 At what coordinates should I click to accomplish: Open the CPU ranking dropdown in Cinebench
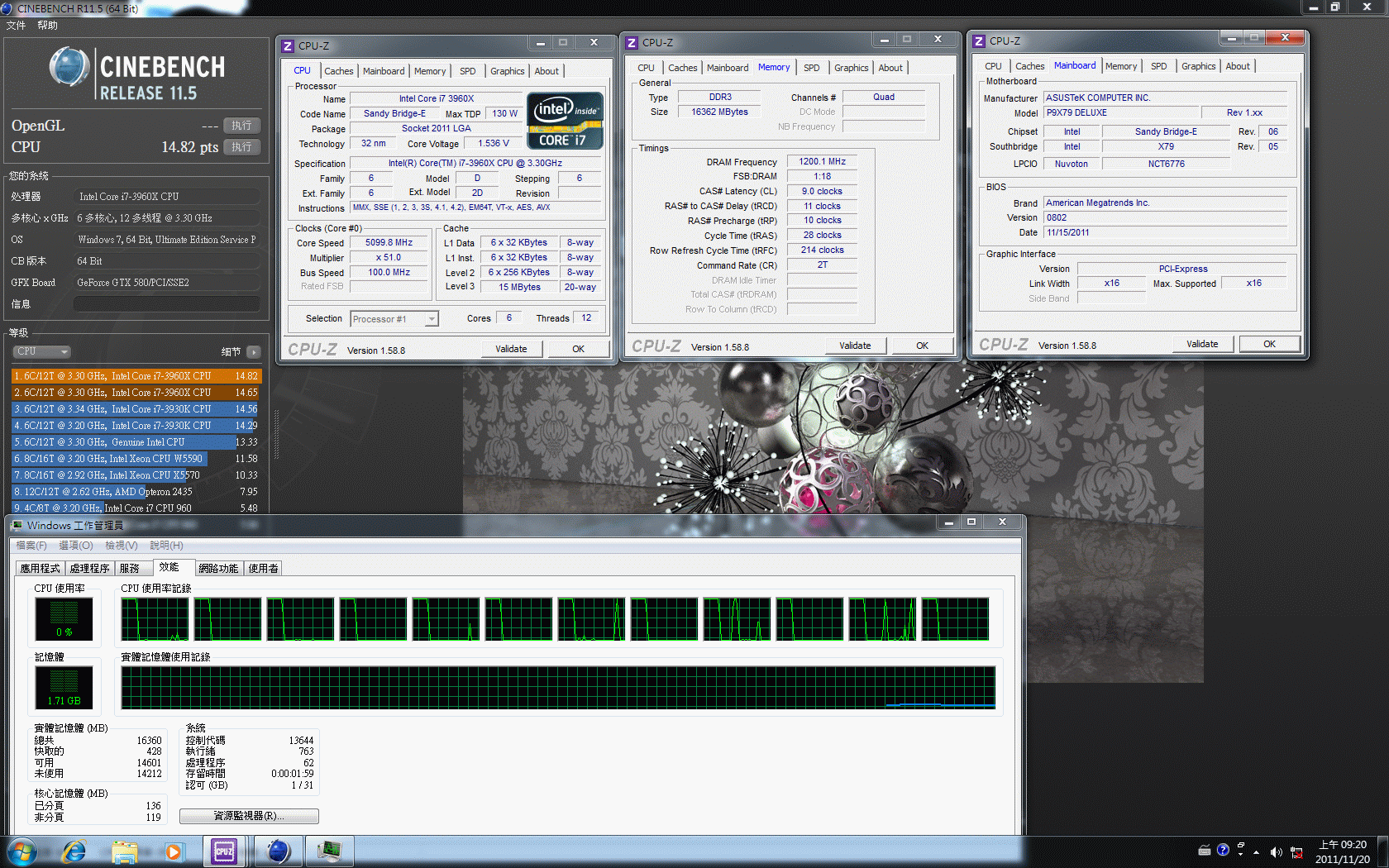tap(41, 351)
